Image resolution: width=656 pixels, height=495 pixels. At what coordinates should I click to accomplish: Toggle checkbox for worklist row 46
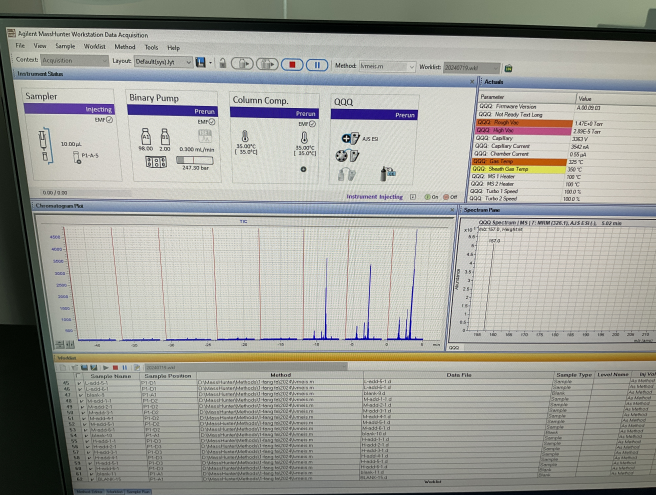click(x=80, y=389)
